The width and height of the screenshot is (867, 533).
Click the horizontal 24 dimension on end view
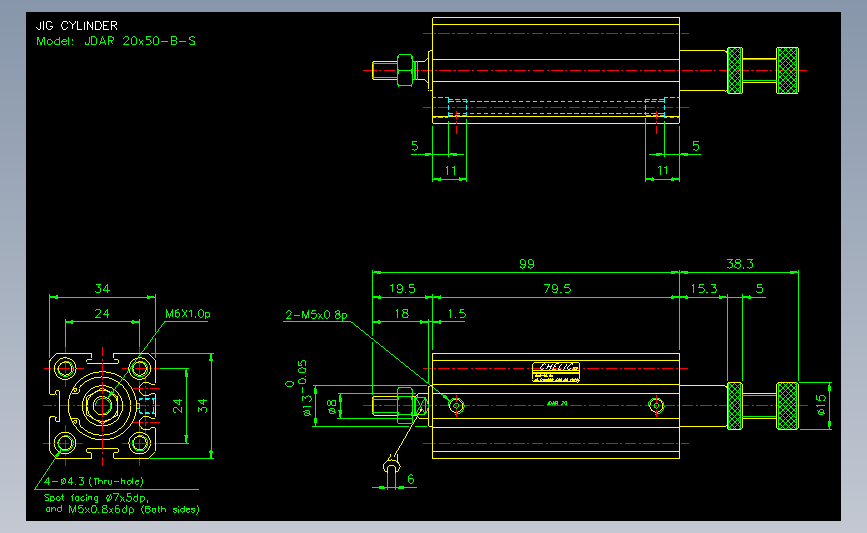tap(102, 314)
